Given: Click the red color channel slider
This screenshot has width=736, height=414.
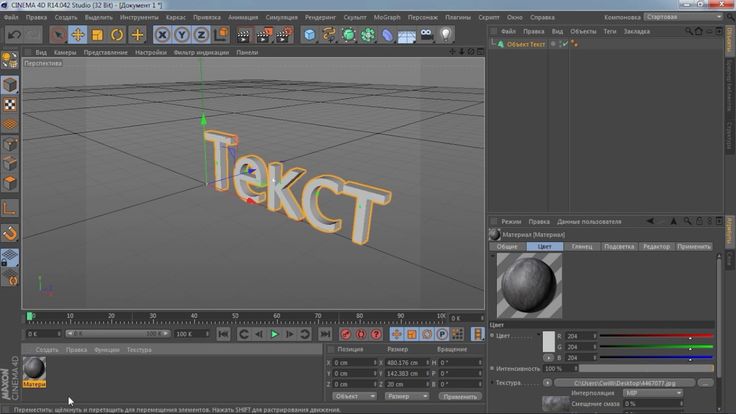Looking at the screenshot, I should pyautogui.click(x=655, y=336).
